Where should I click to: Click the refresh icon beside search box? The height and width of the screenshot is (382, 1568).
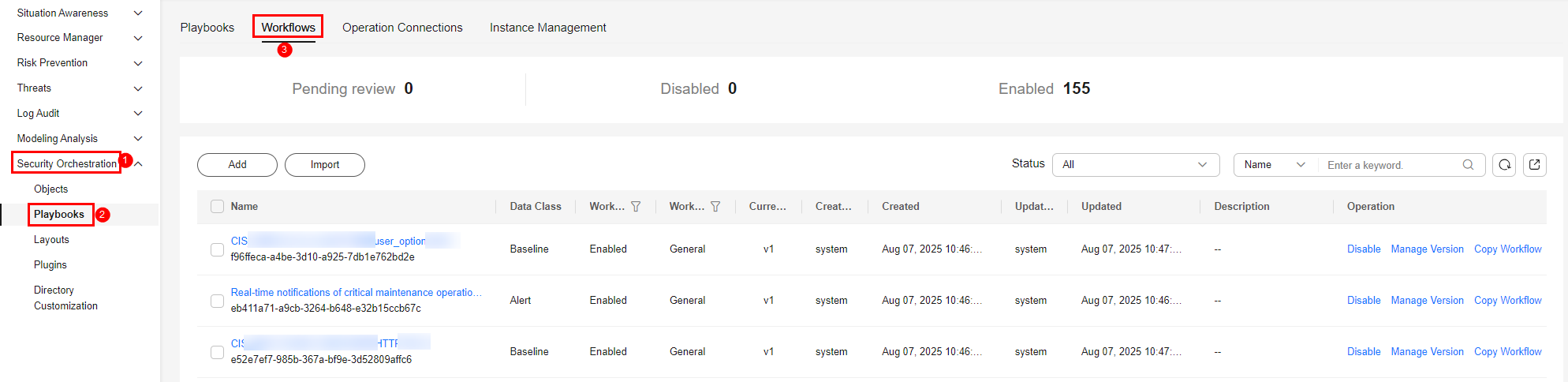tap(1504, 165)
